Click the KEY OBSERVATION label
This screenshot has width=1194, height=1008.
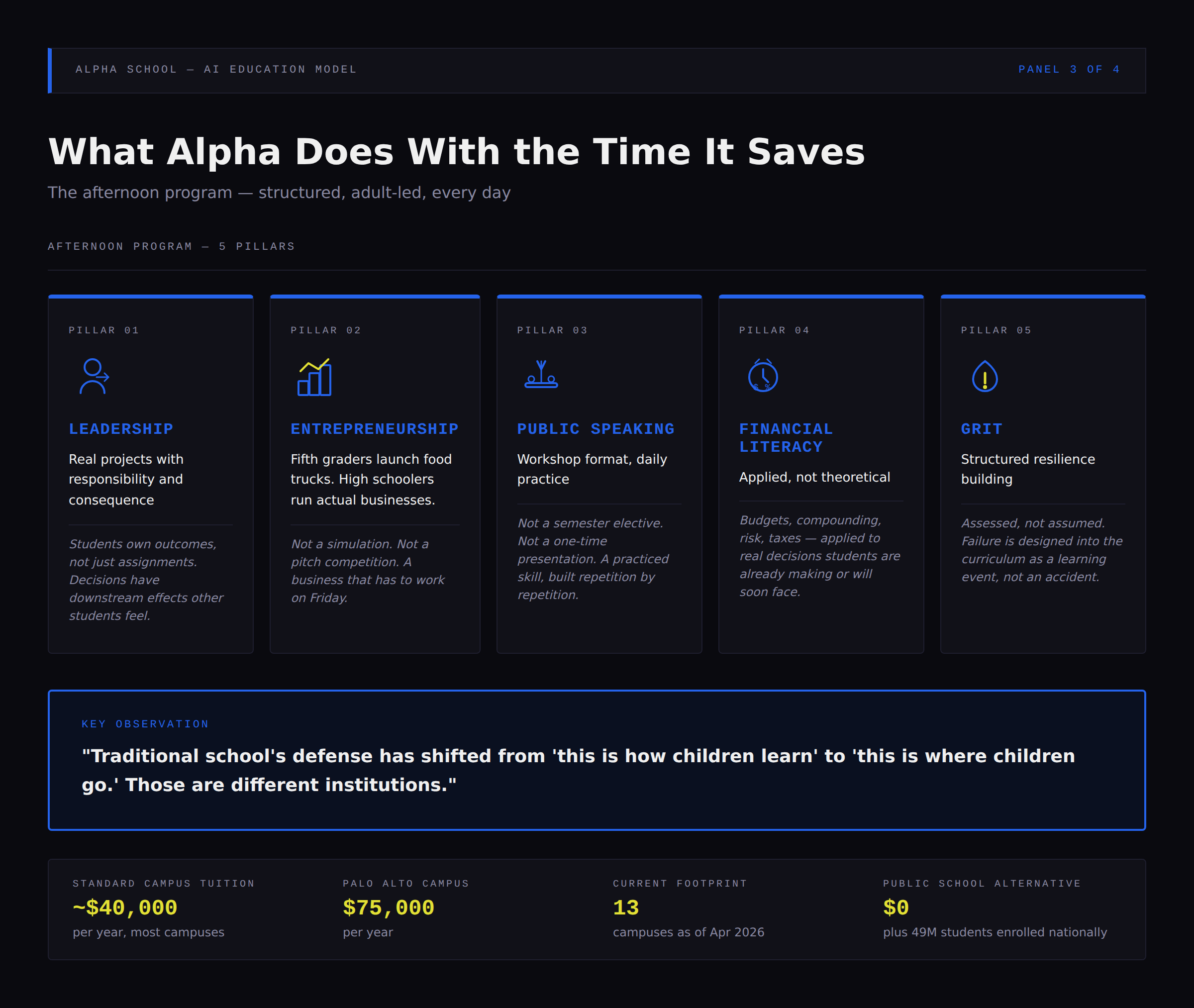(x=145, y=724)
